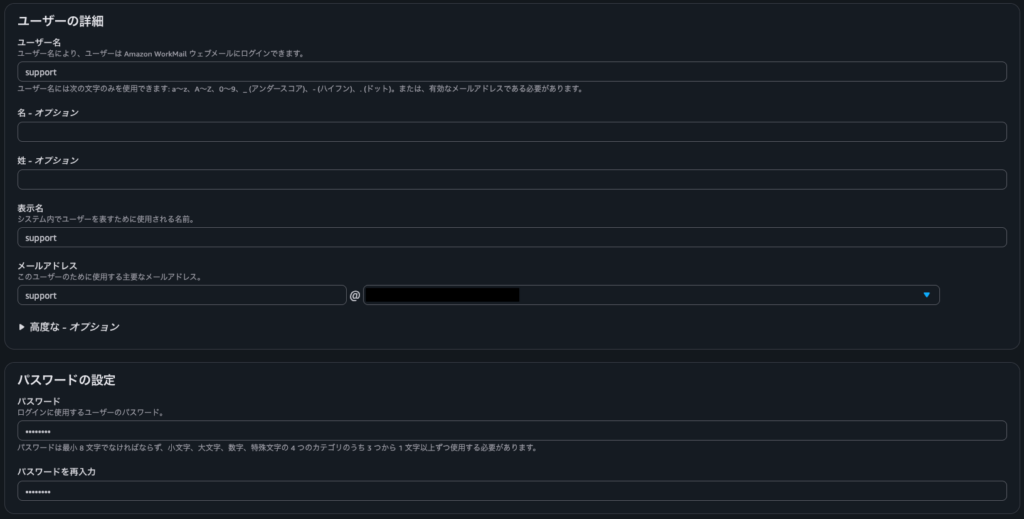The image size is (1024, 519).
Task: Select the 表示名 input box
Action: (x=511, y=238)
